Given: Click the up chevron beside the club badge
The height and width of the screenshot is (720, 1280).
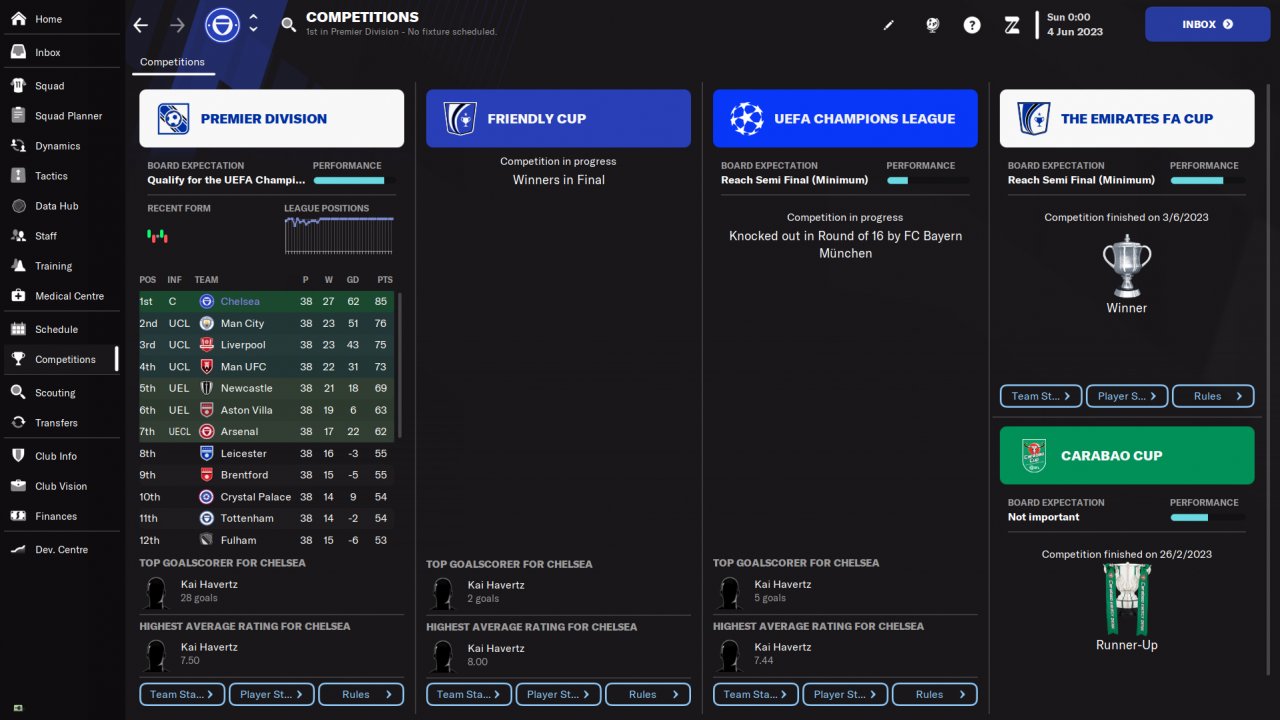Looking at the screenshot, I should (x=253, y=18).
